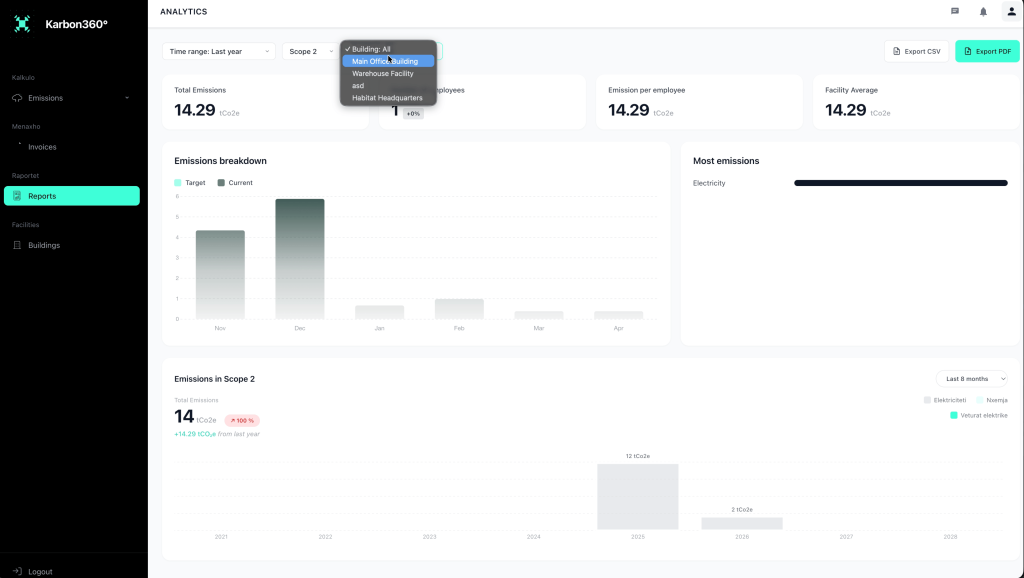Click the Reports icon in sidebar

[x=17, y=196]
